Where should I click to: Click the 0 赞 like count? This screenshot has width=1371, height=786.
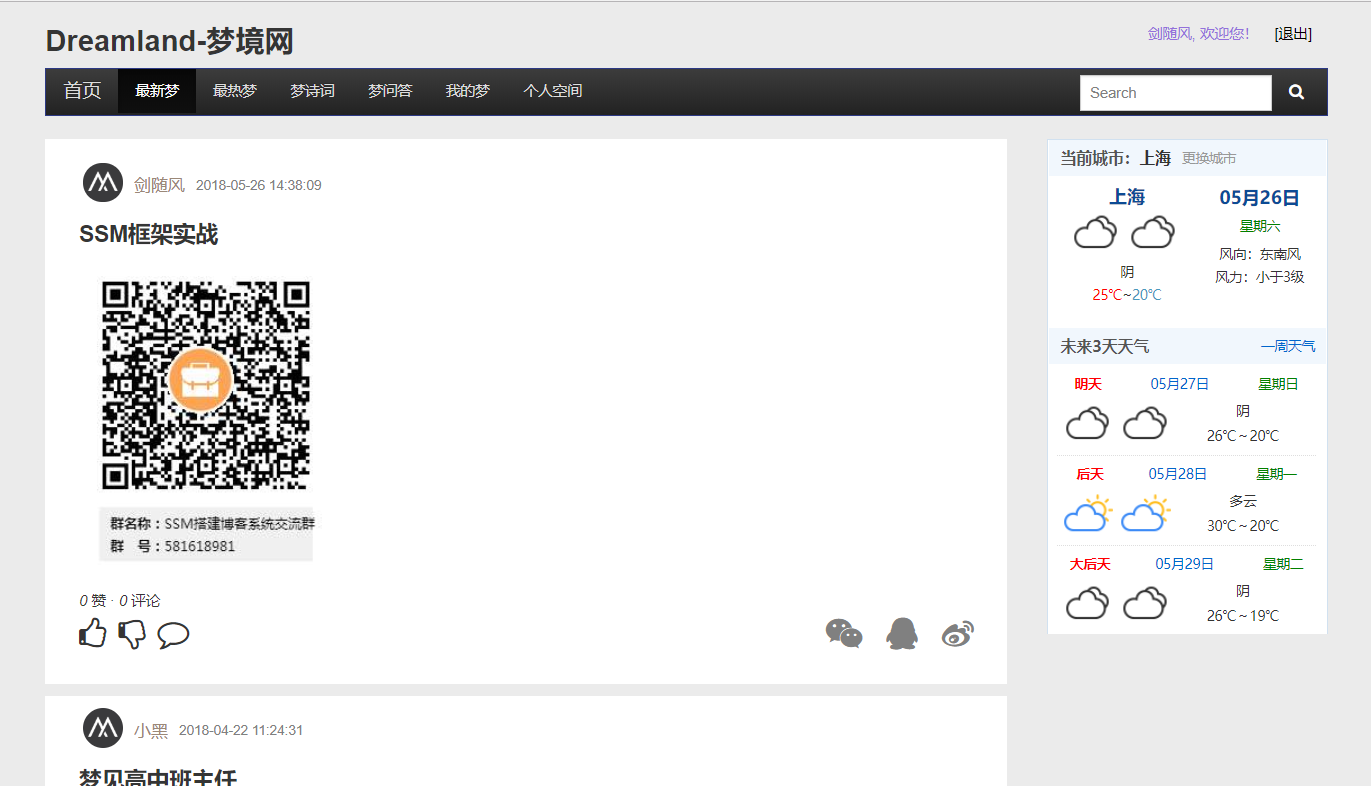[x=93, y=601]
